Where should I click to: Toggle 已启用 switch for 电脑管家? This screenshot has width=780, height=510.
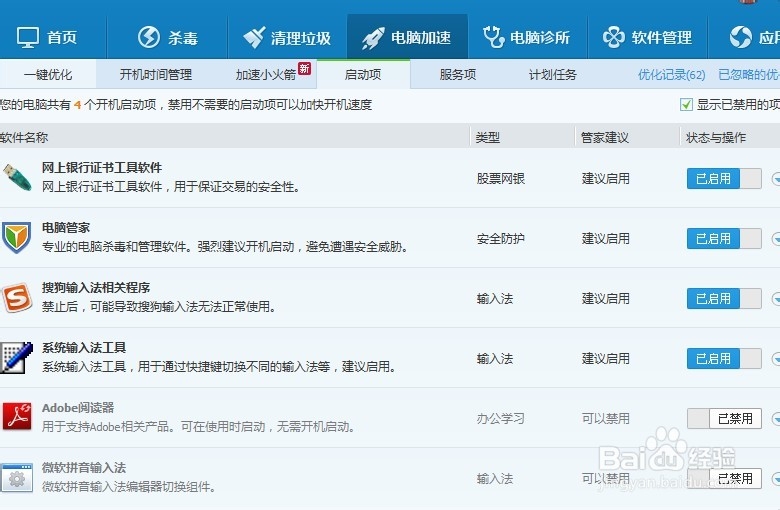tap(724, 238)
